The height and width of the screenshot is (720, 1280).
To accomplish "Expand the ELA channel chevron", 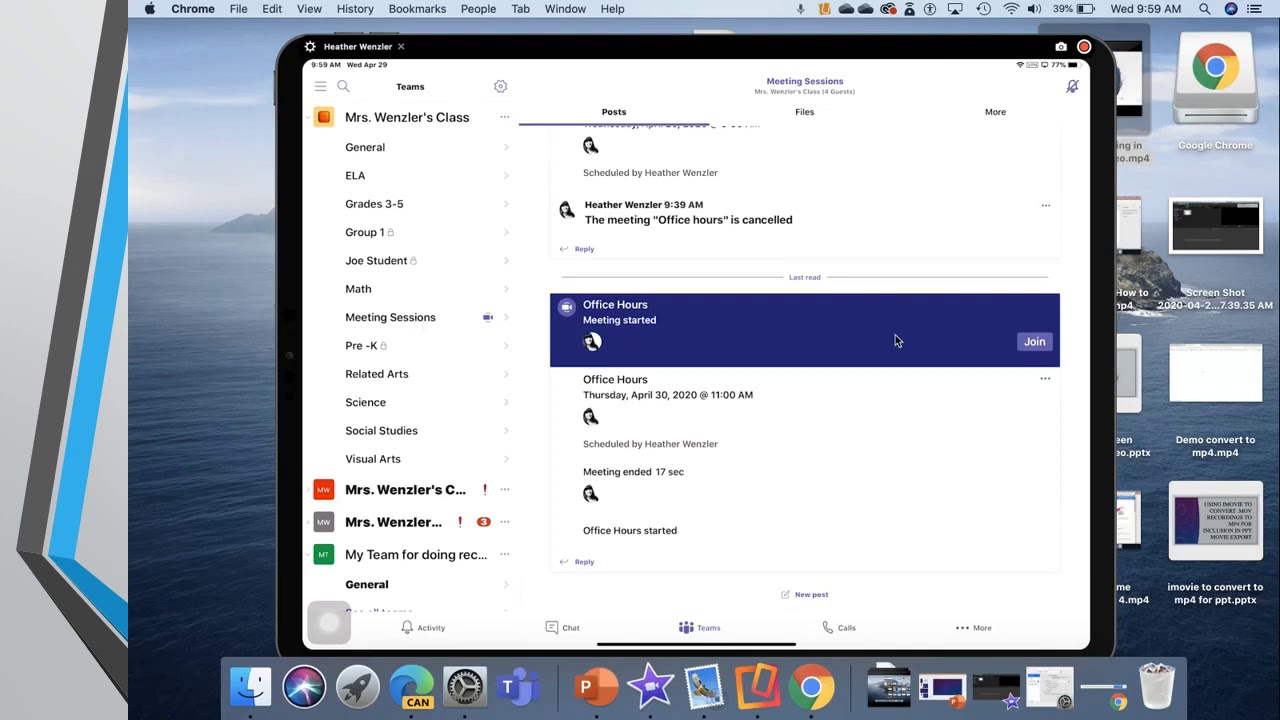I will tap(506, 176).
